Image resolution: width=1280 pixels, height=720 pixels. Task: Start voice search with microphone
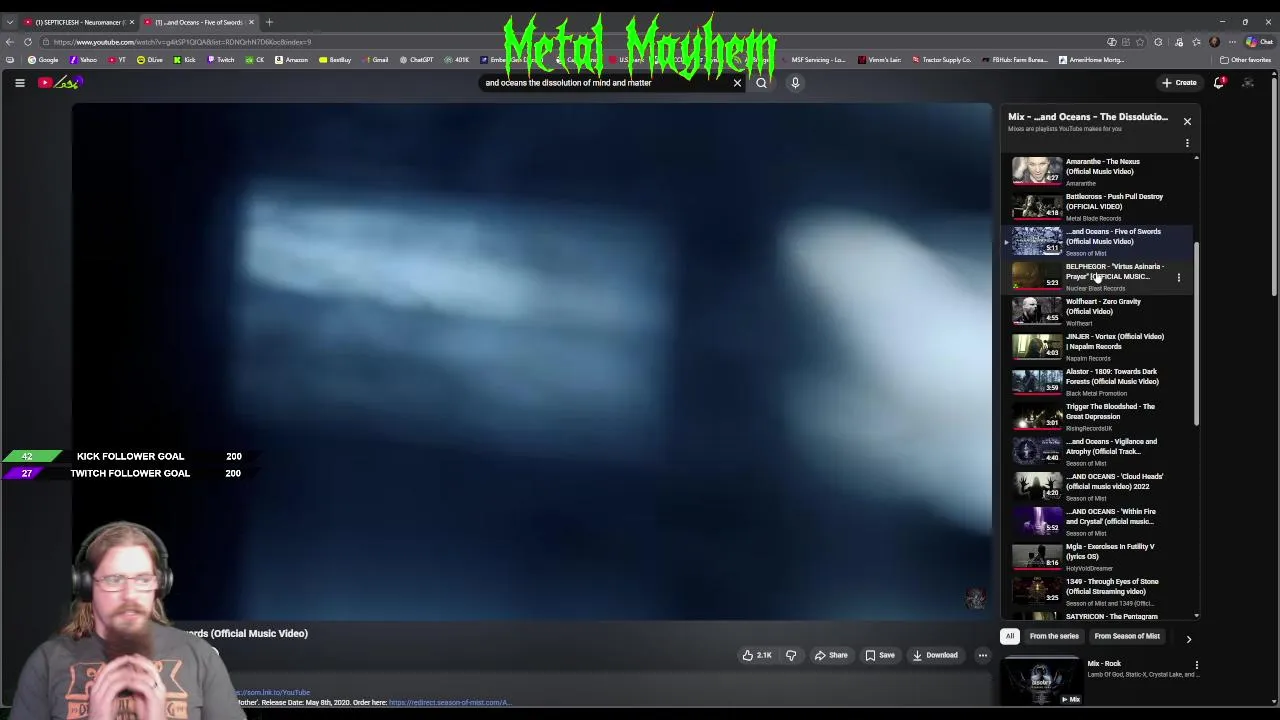point(795,83)
